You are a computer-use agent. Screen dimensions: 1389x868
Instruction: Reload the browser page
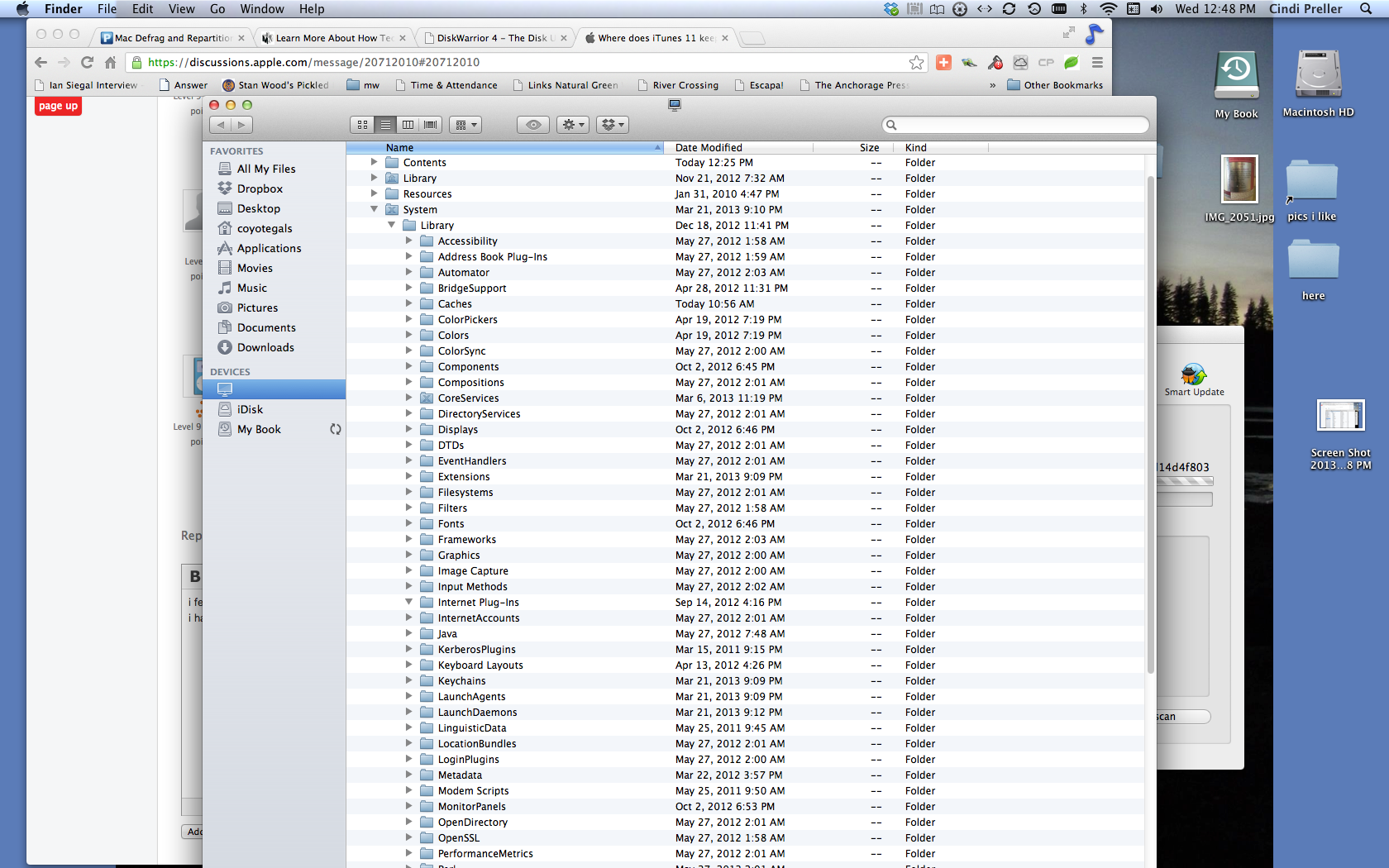point(87,62)
